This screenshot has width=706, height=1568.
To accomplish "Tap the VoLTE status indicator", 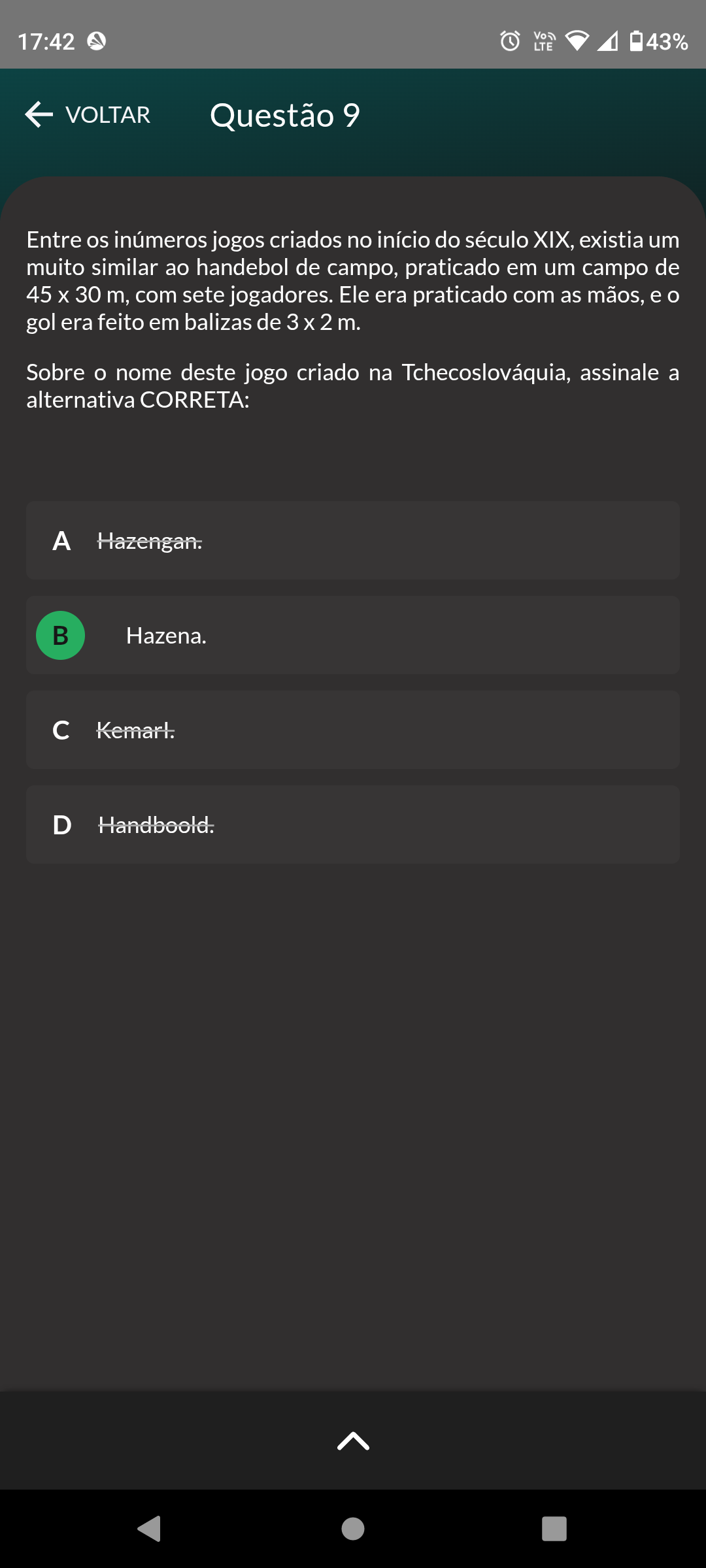I will (x=544, y=41).
